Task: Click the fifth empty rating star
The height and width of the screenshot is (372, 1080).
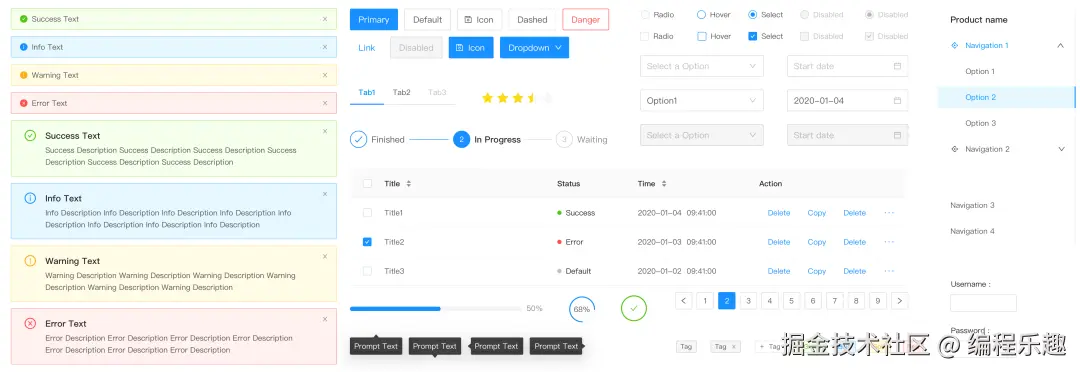Action: [548, 98]
